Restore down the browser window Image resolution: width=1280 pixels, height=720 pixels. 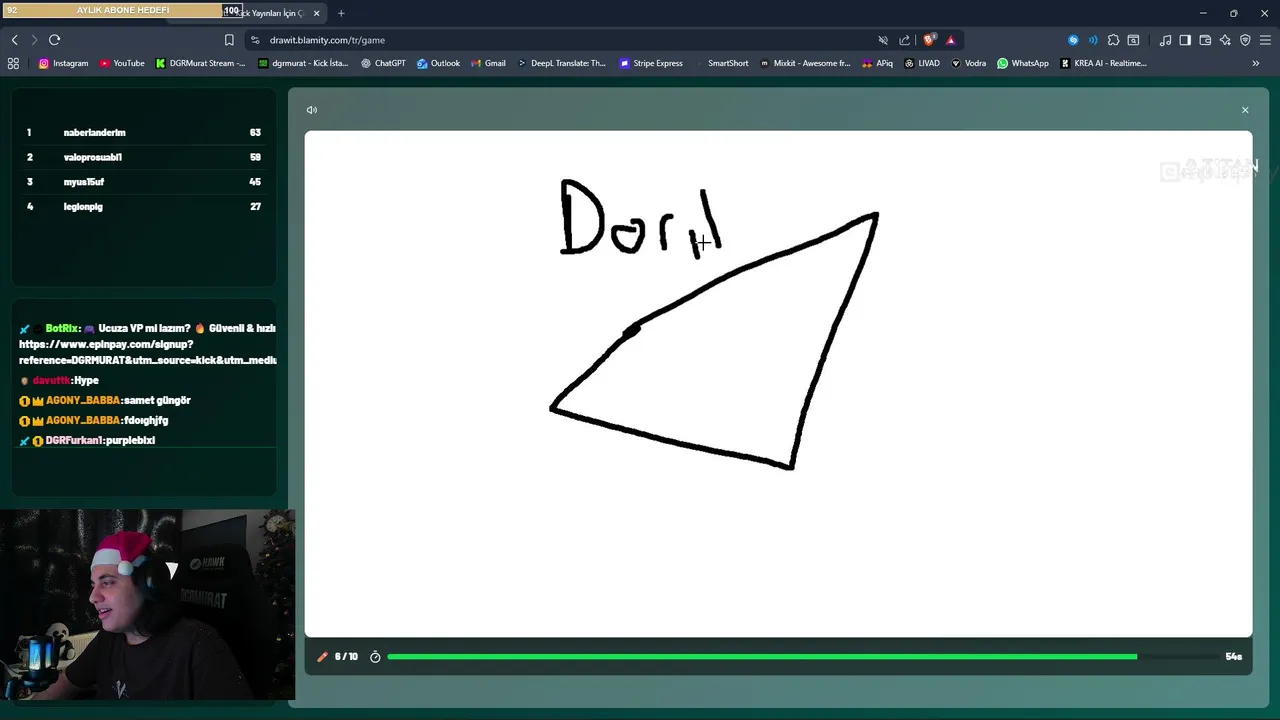coord(1233,13)
